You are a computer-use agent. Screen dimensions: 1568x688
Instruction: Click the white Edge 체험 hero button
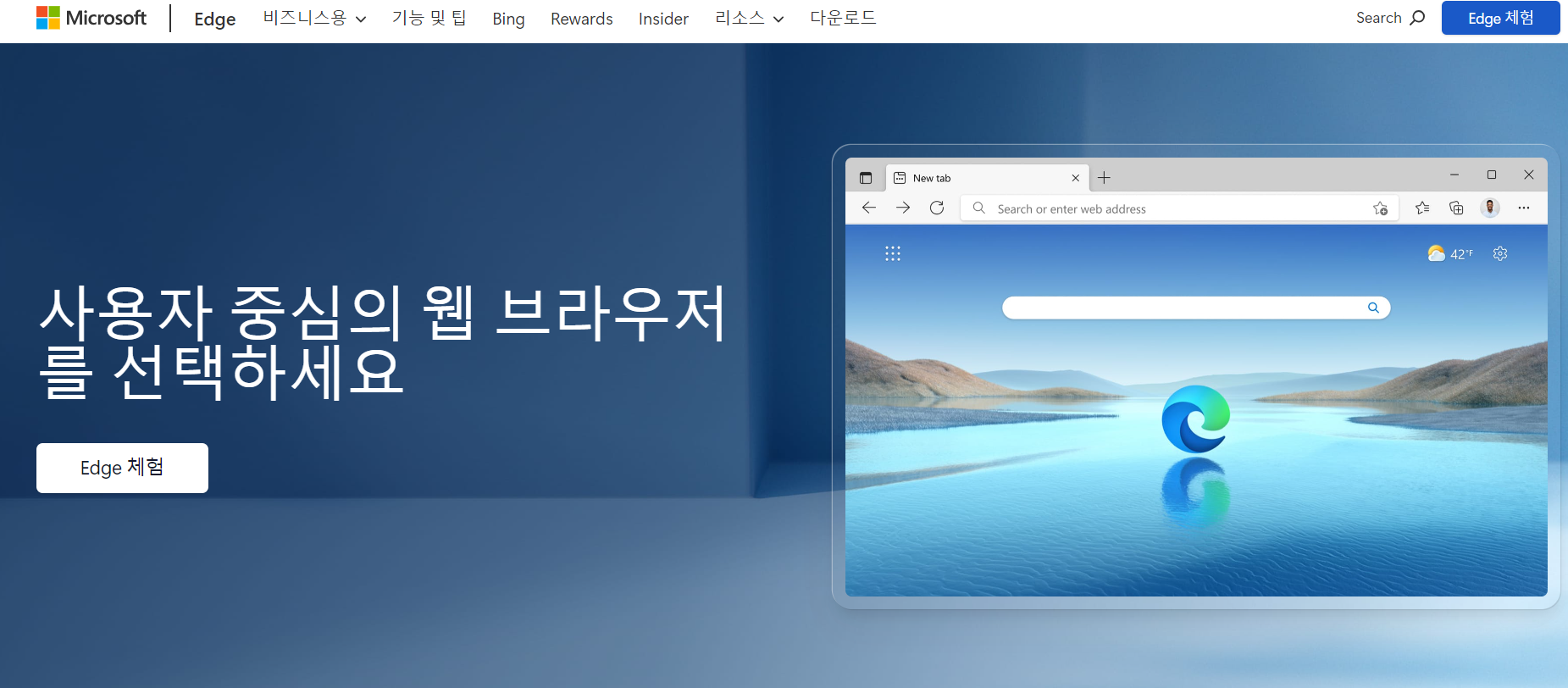coord(122,468)
